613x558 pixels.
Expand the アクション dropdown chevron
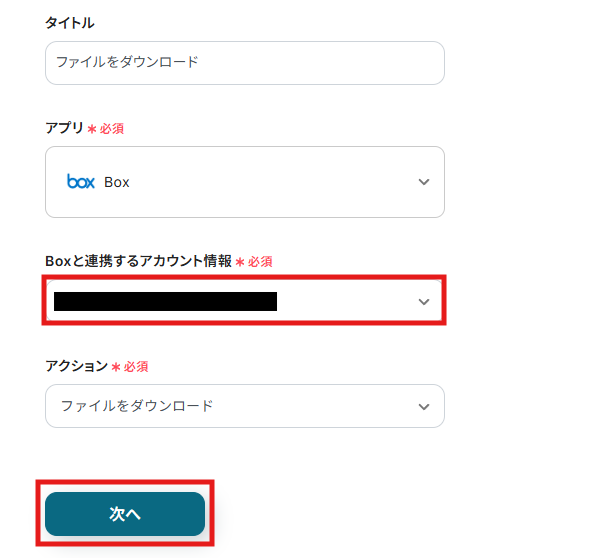424,407
